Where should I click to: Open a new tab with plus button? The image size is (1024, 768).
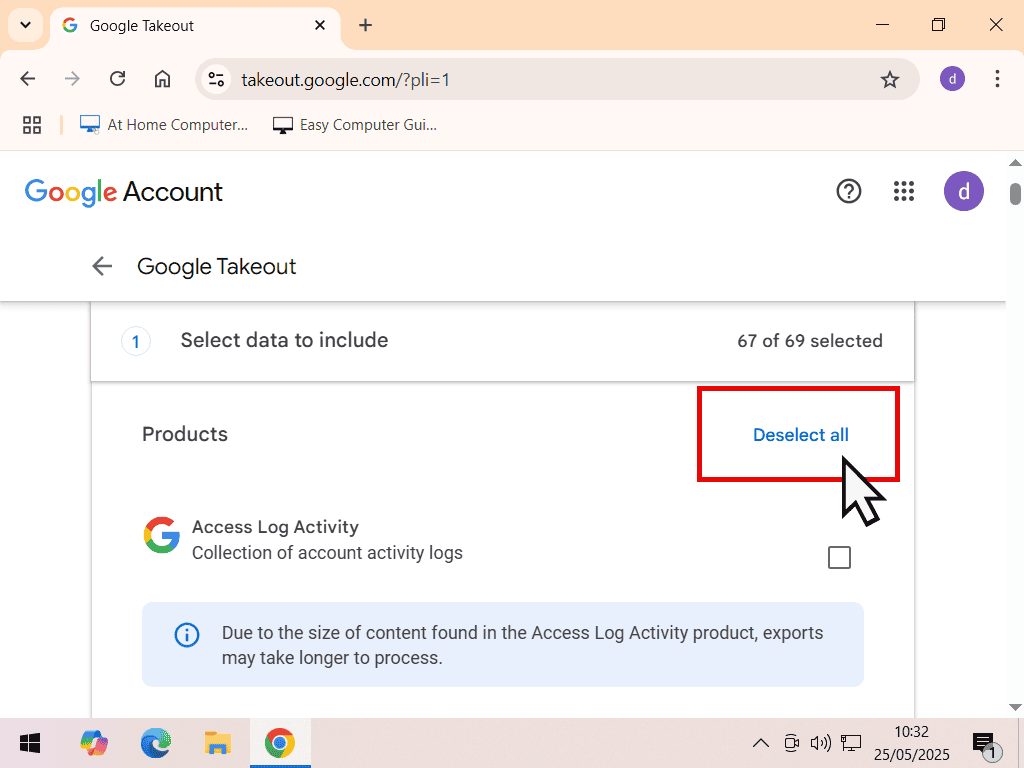(366, 25)
